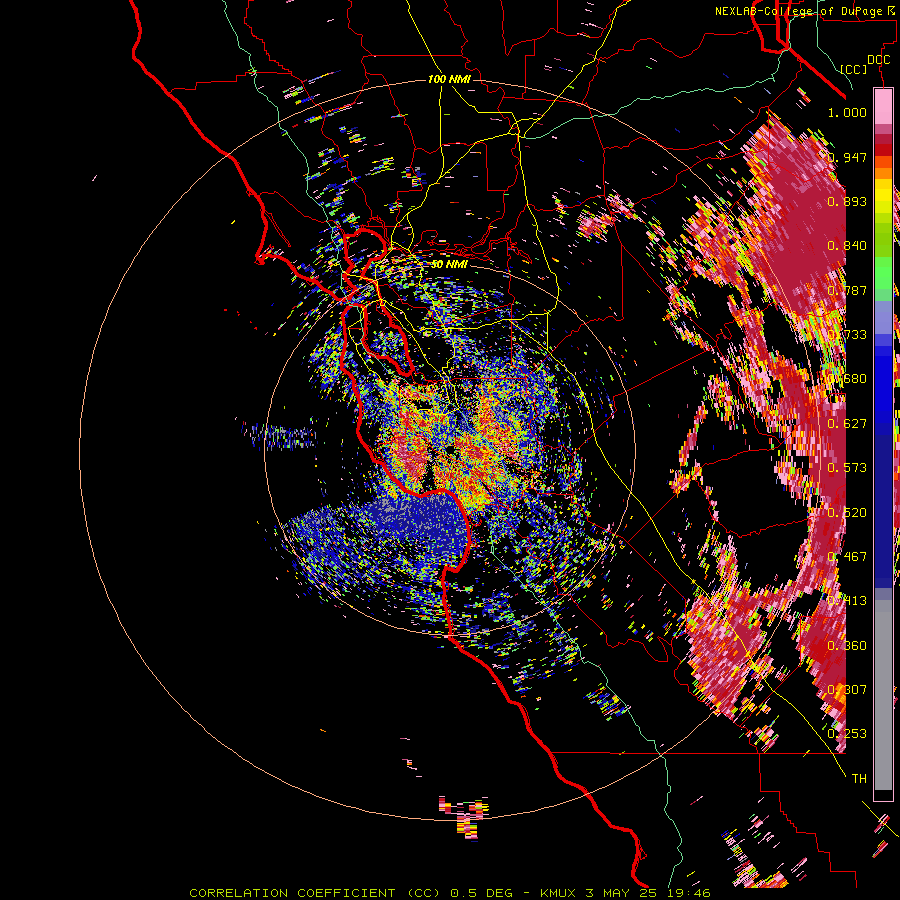
Task: Click the 0.947 colorbar value
Action: (x=847, y=157)
